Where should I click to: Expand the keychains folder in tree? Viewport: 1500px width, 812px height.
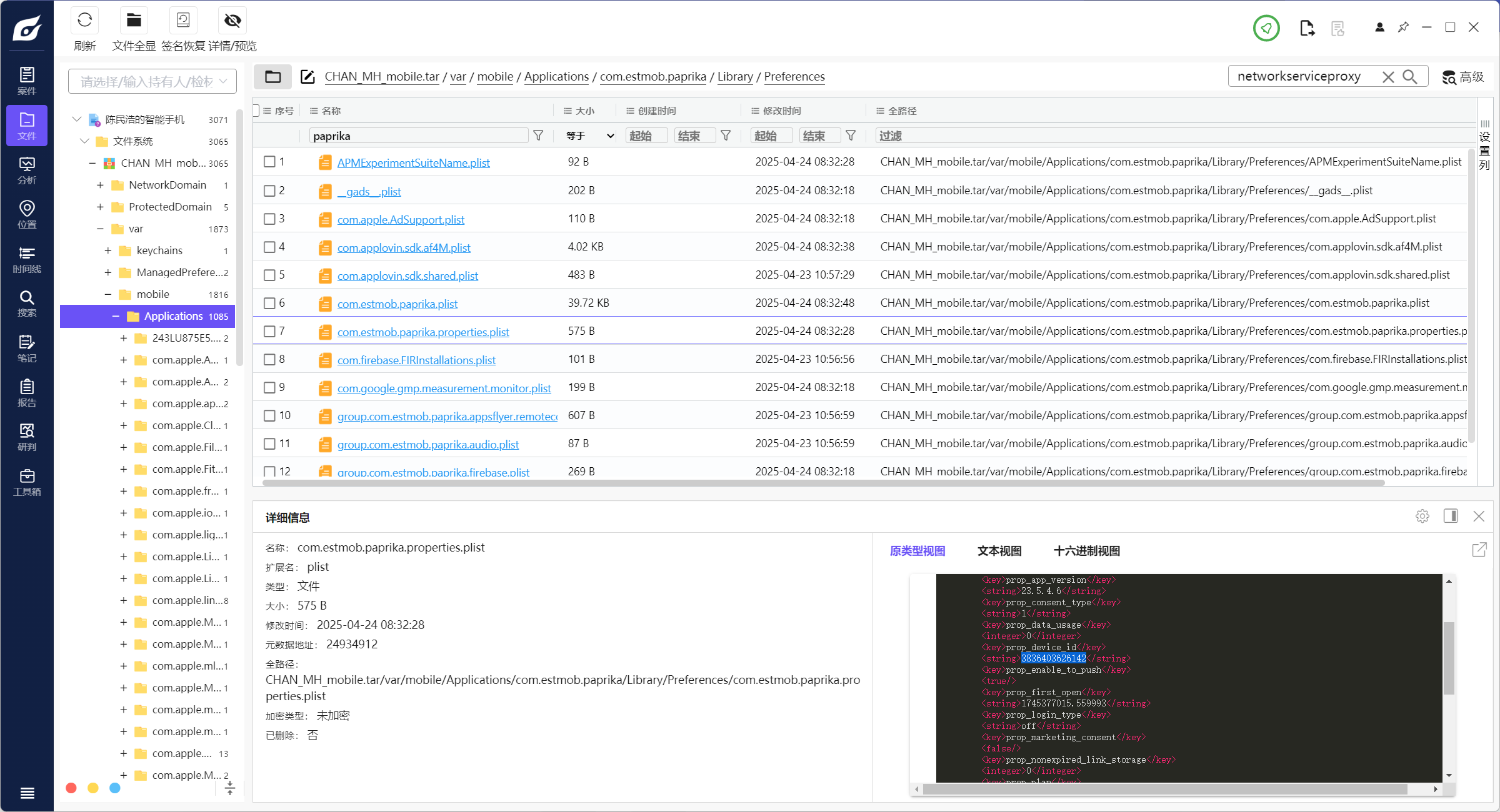point(107,250)
